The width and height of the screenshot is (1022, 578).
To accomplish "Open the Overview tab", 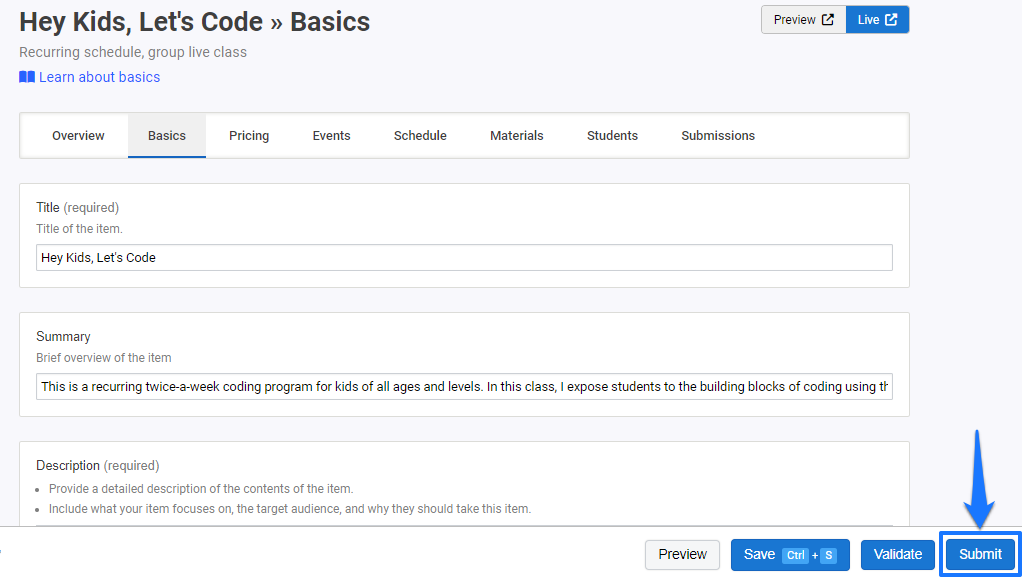I will click(x=78, y=136).
